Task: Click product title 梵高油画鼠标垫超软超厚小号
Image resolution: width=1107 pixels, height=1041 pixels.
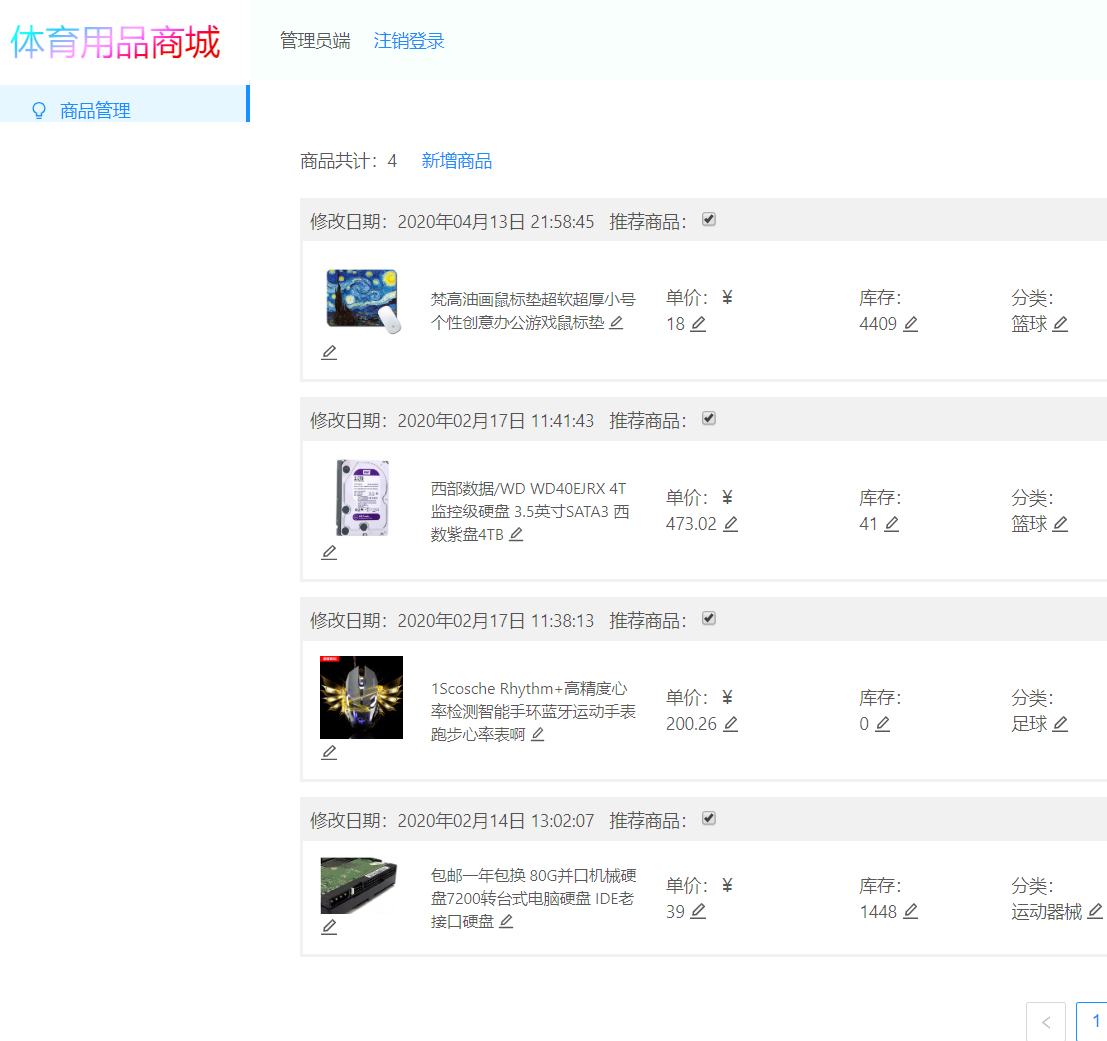Action: pos(533,299)
